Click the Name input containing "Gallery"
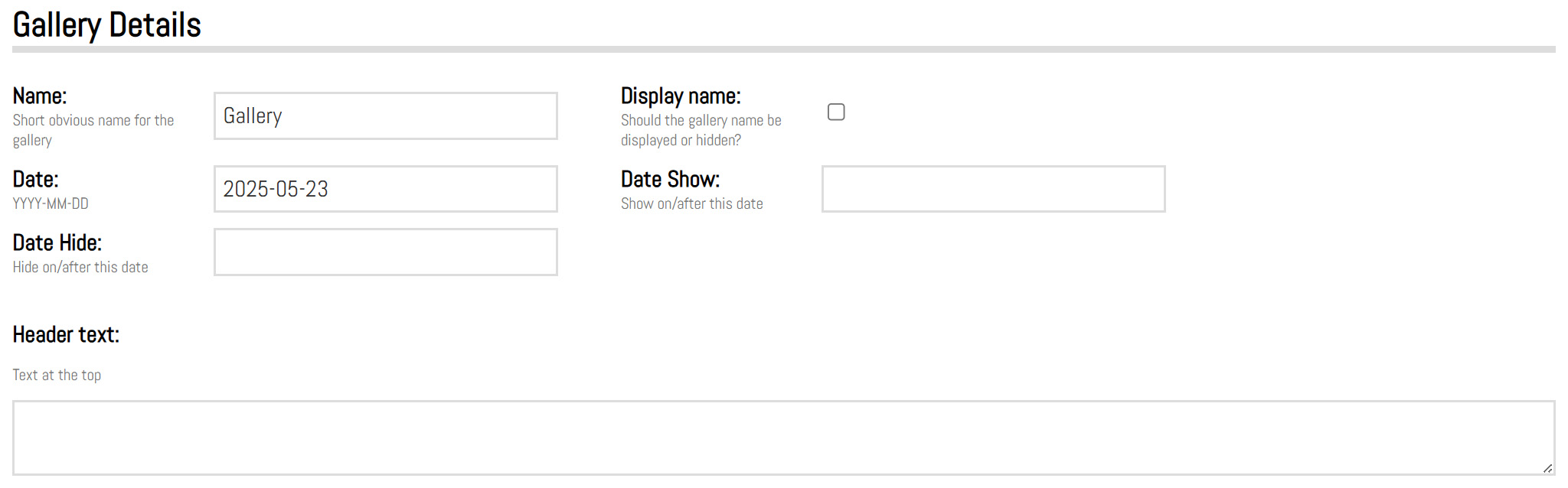The width and height of the screenshot is (1568, 488). [x=385, y=116]
